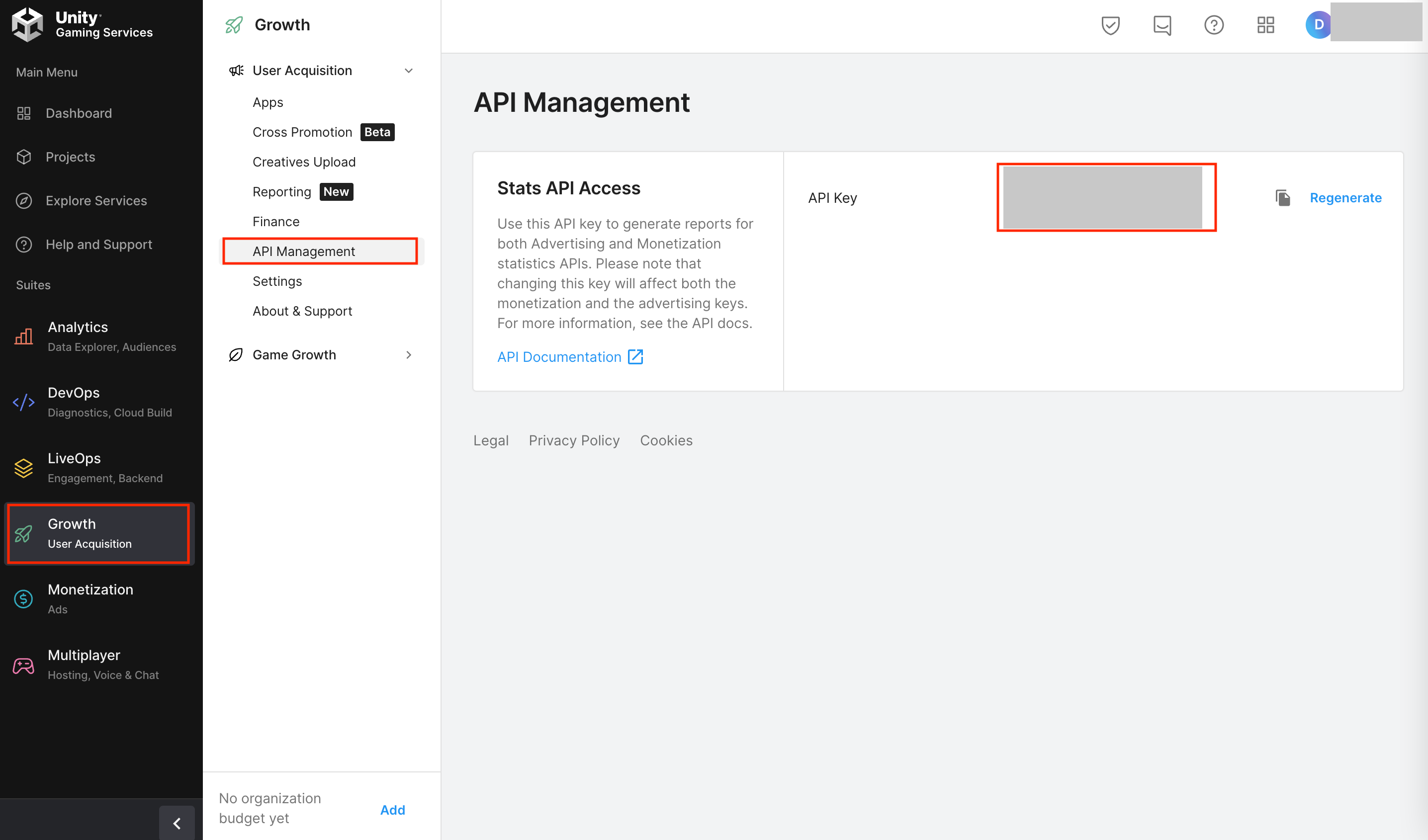Select API Management in the sidebar
Image resolution: width=1428 pixels, height=840 pixels.
(x=322, y=251)
